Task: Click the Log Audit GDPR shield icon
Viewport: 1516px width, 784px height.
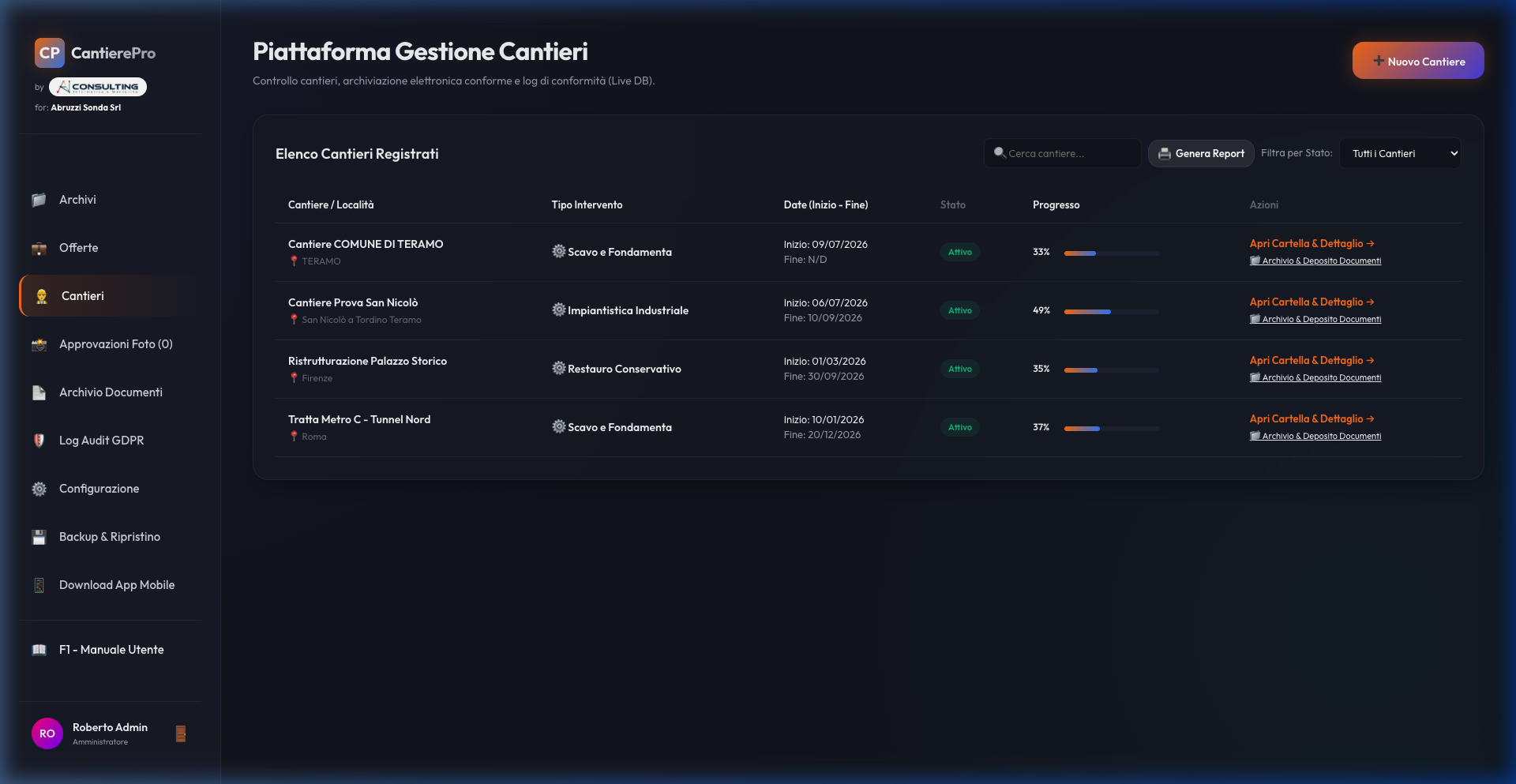Action: (x=39, y=441)
